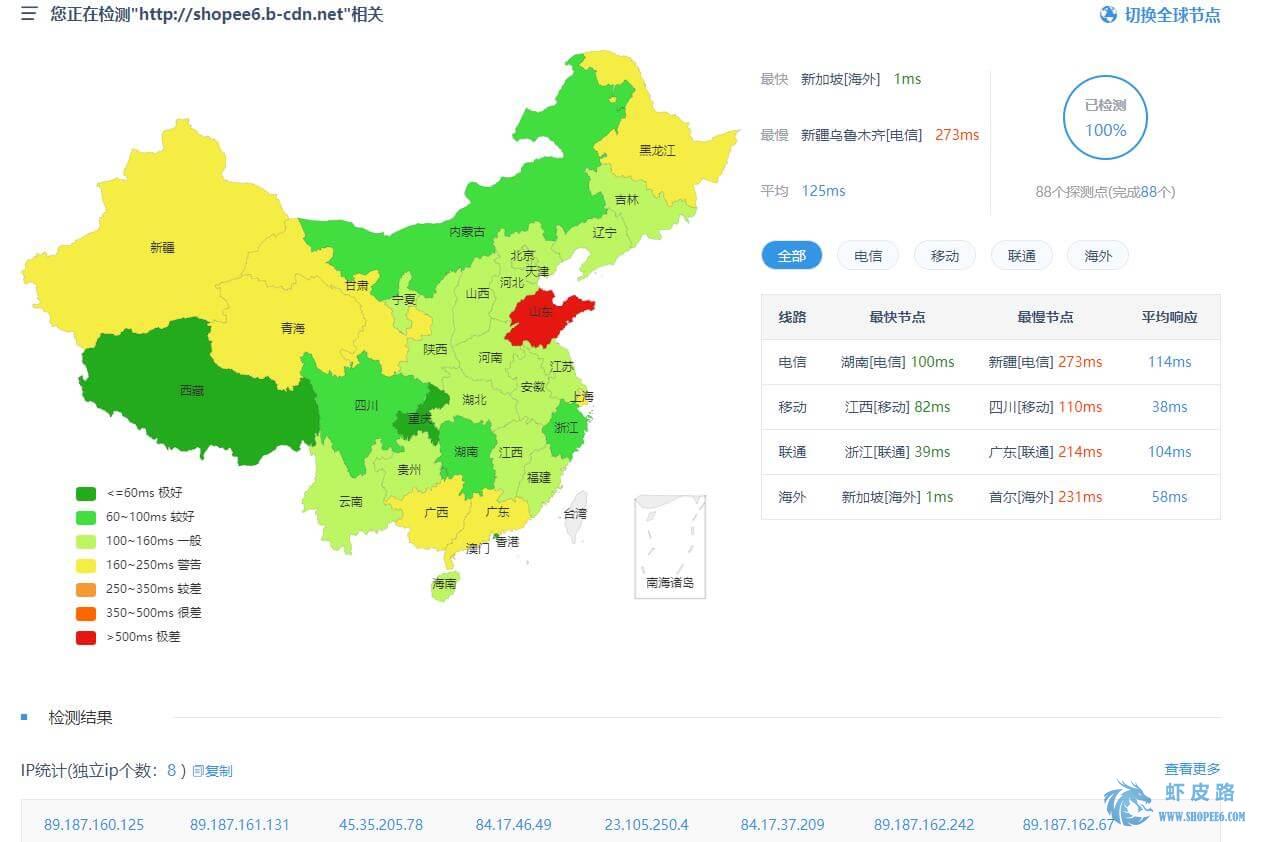Click the 88个探测点 completion text
Screen dimensions: 1262x842
tap(1105, 192)
